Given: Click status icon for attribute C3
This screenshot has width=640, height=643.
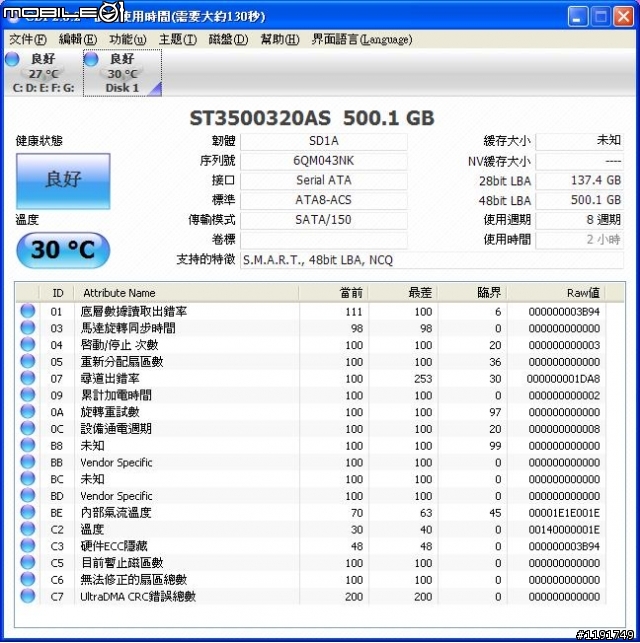Looking at the screenshot, I should pyautogui.click(x=28, y=546).
